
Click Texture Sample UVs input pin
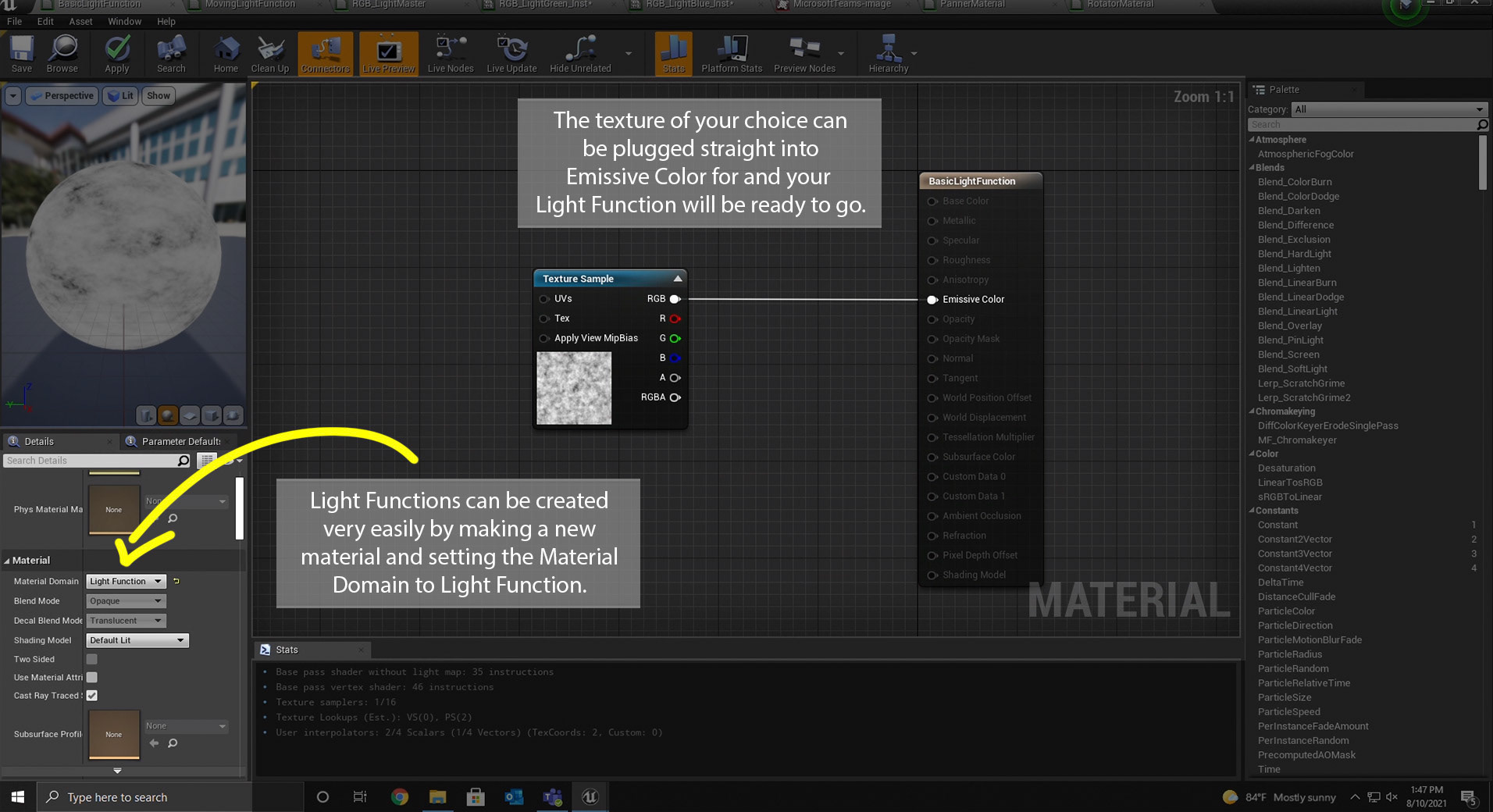544,299
